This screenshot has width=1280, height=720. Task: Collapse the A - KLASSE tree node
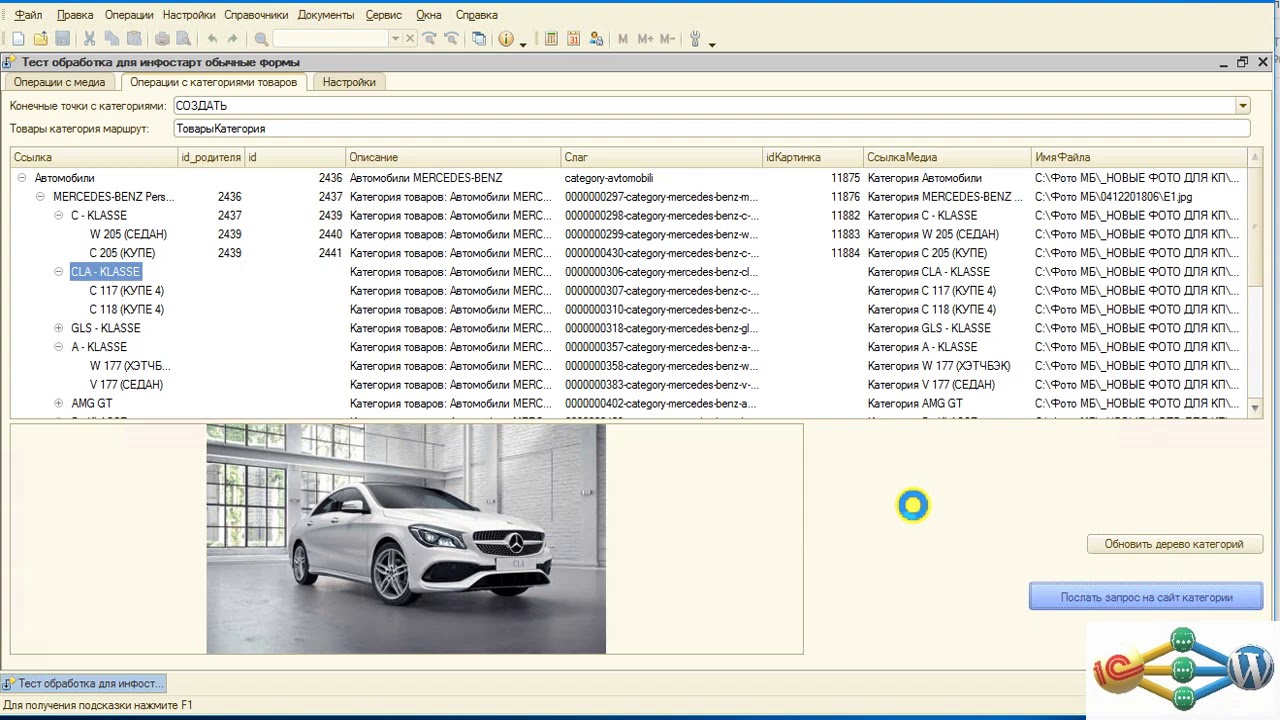point(59,347)
